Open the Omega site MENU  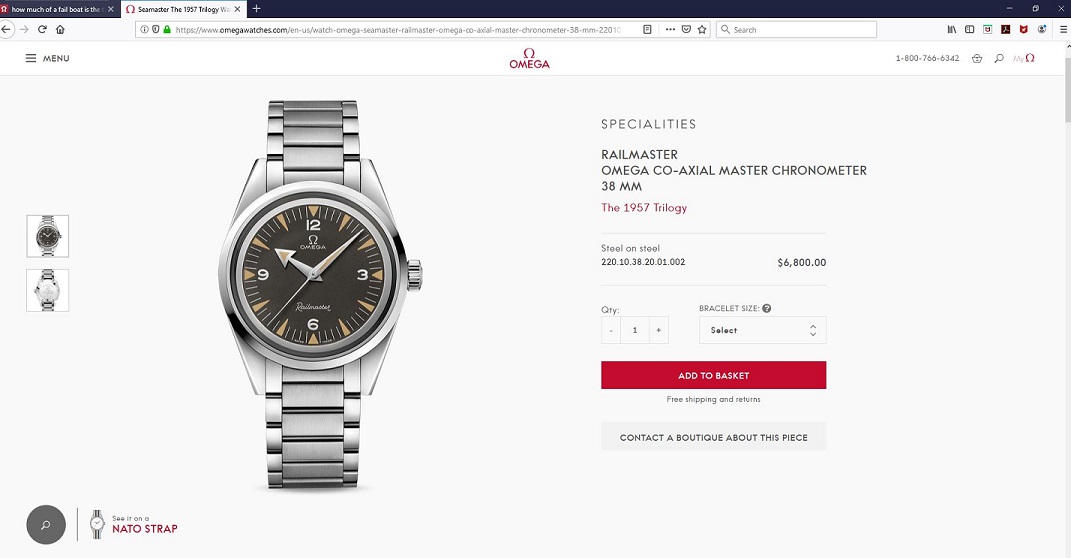coord(48,58)
